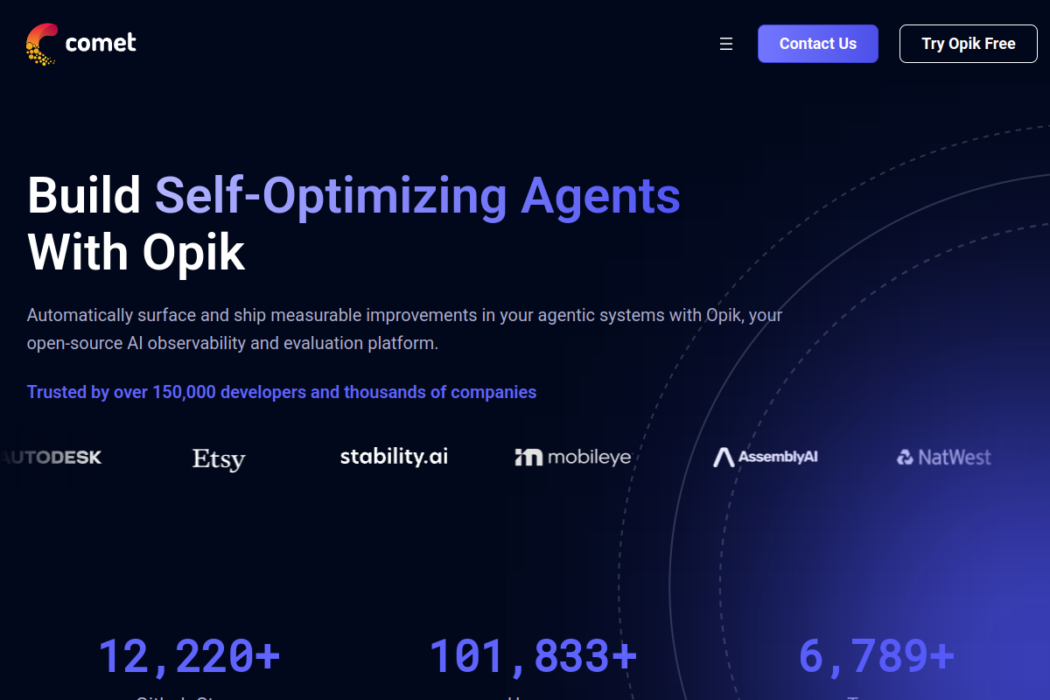Viewport: 1050px width, 700px height.
Task: Click the purple "Self-Optimizing Agents" headline text
Action: 417,195
